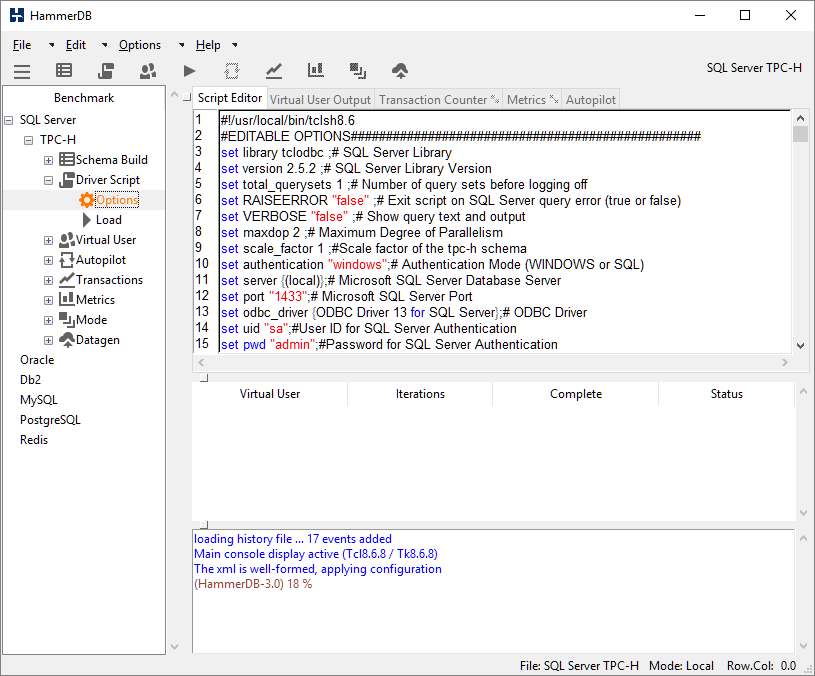Viewport: 815px width, 676px height.
Task: Expand the Metrics tree node
Action: click(48, 300)
